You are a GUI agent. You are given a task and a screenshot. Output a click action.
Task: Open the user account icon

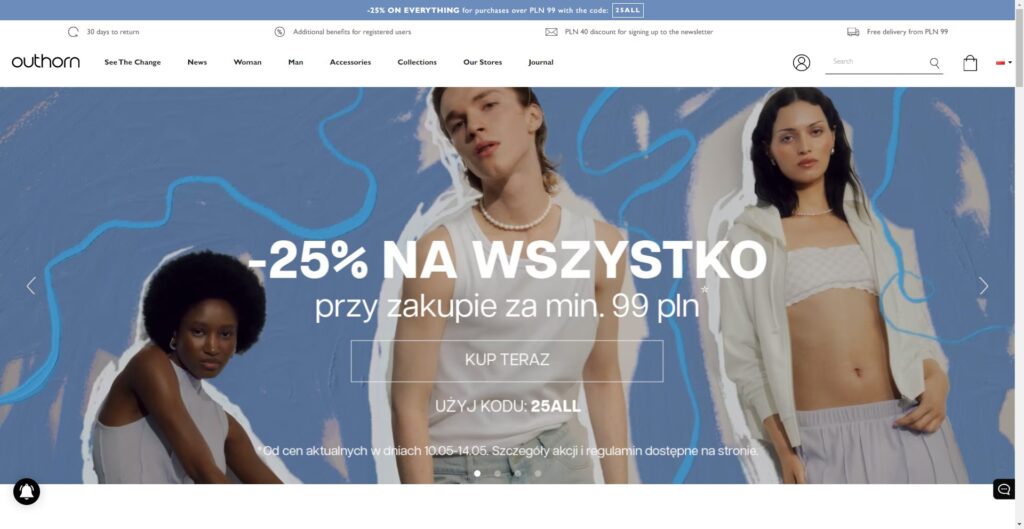tap(801, 63)
